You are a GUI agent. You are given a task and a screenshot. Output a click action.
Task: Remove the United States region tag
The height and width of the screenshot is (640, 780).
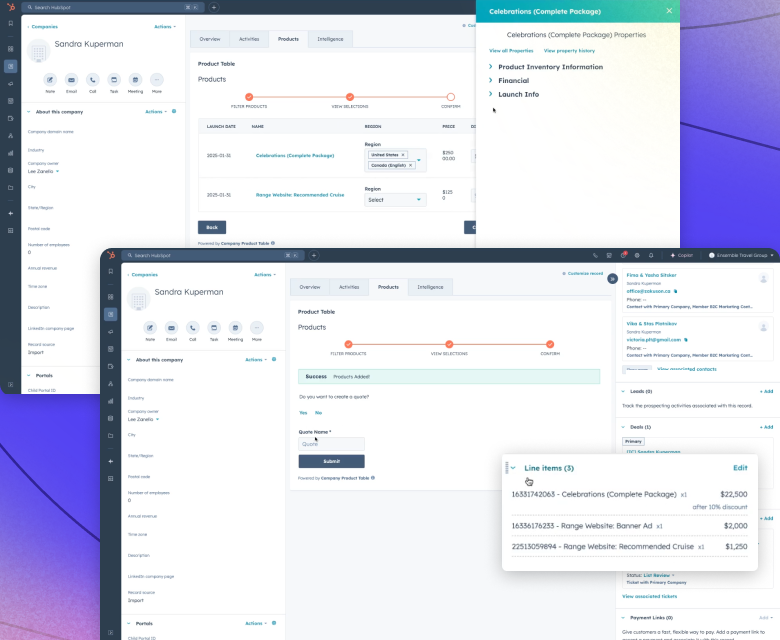[403, 155]
